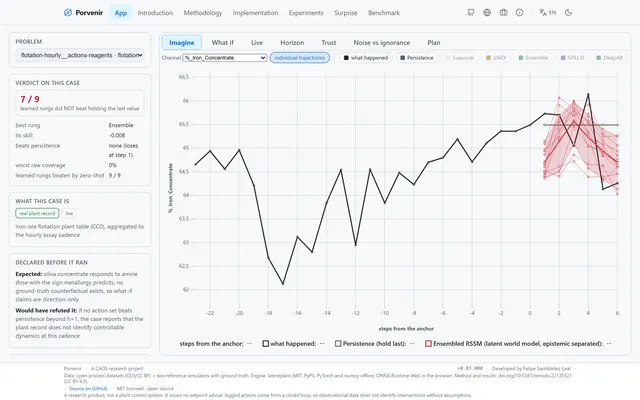Toggle dark mode moon icon
The height and width of the screenshot is (400, 640).
(568, 13)
